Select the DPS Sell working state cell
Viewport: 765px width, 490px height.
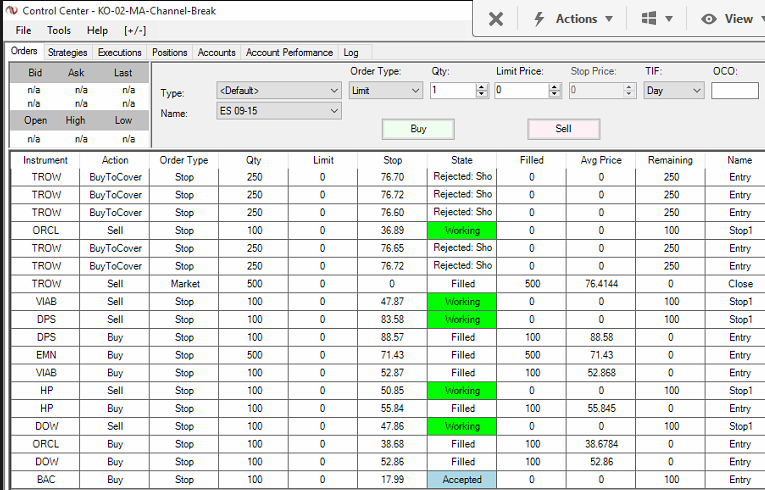point(462,320)
